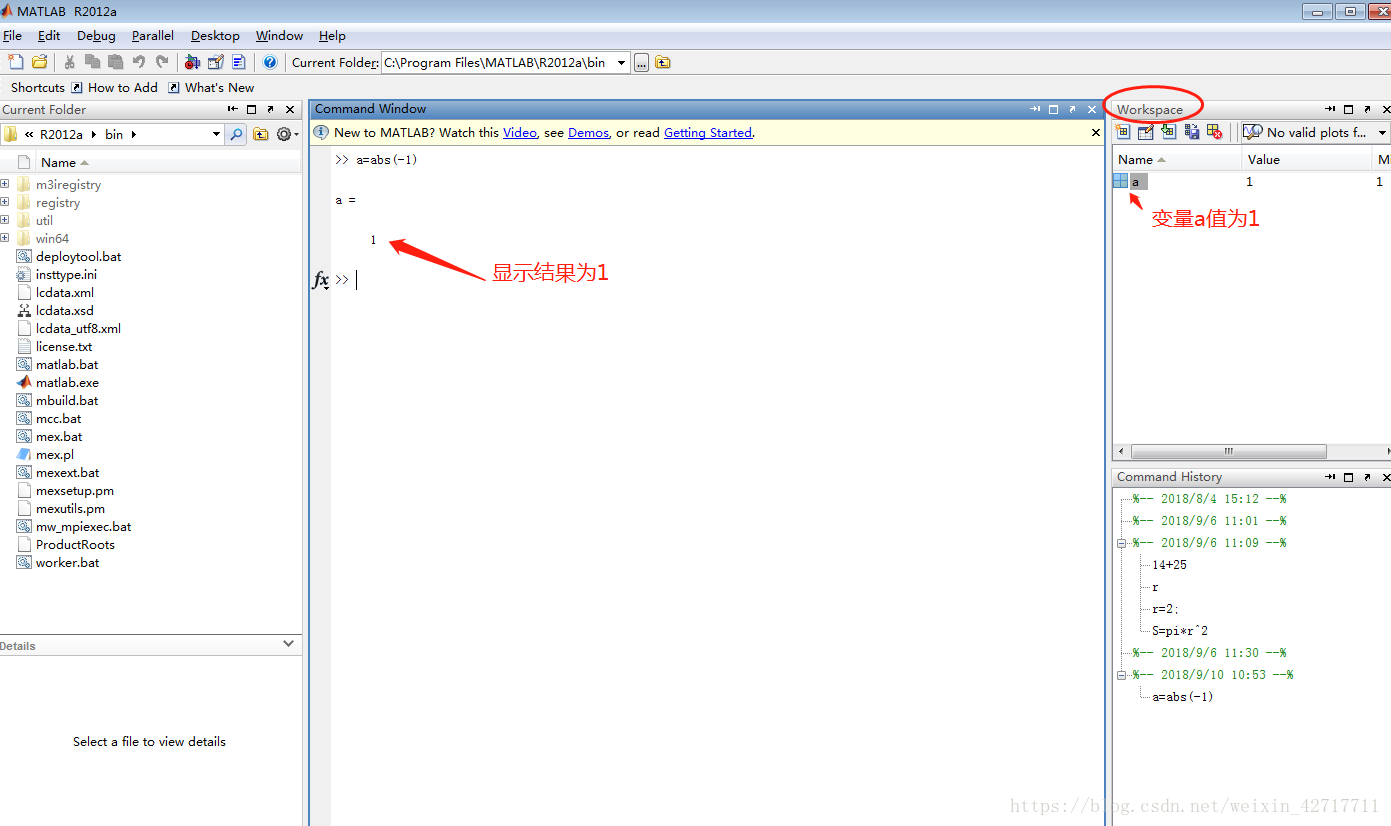Open MATLAB Help question-mark icon

(270, 62)
